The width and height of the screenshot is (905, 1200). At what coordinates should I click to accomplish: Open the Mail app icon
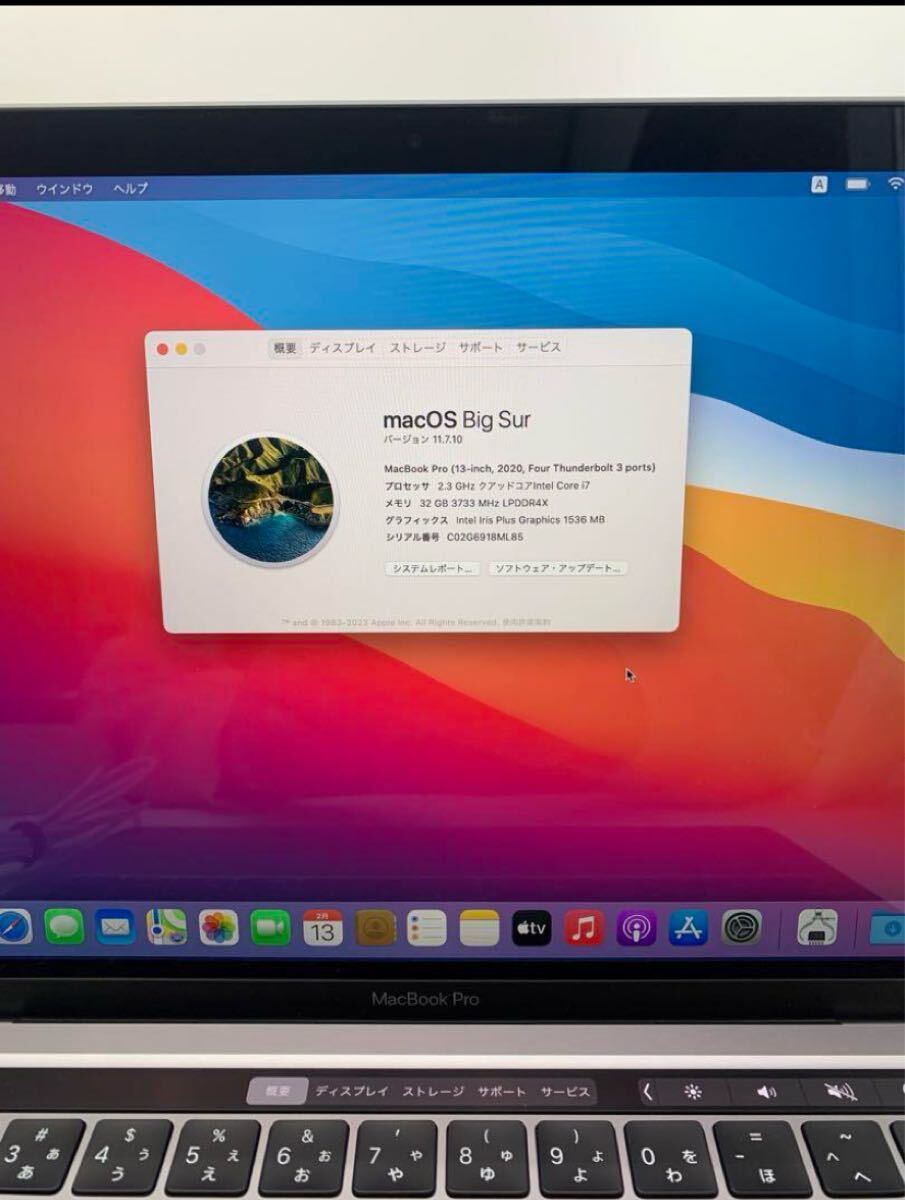(x=116, y=928)
